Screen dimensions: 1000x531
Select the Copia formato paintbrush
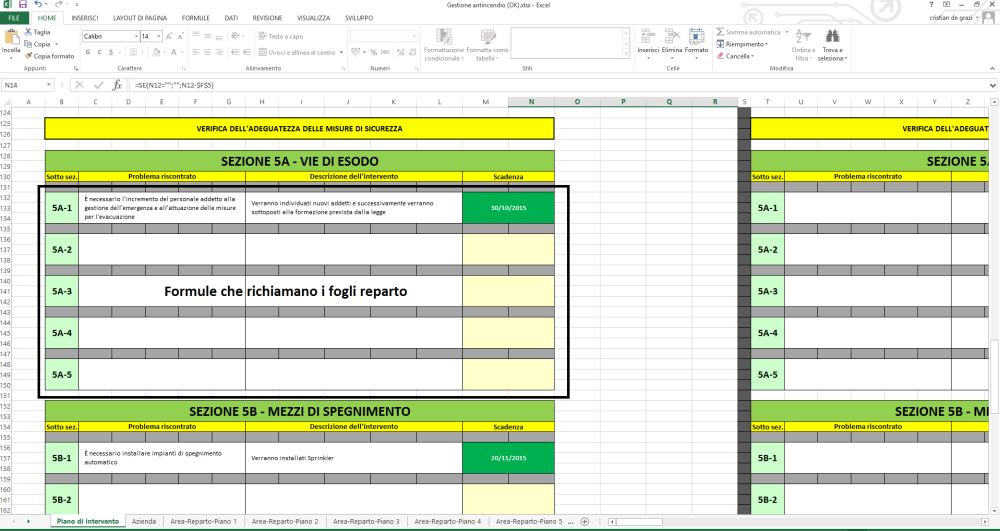(x=28, y=56)
